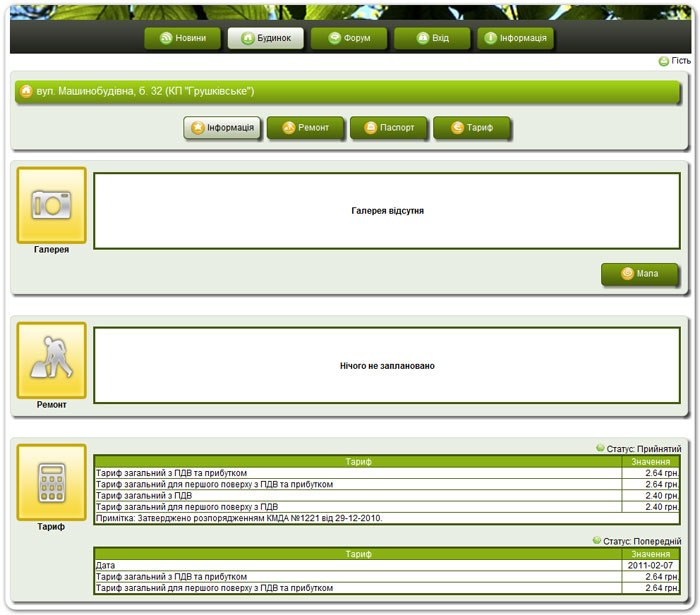Click the Статус: Прийнятий text
This screenshot has width=700, height=615.
[x=644, y=449]
